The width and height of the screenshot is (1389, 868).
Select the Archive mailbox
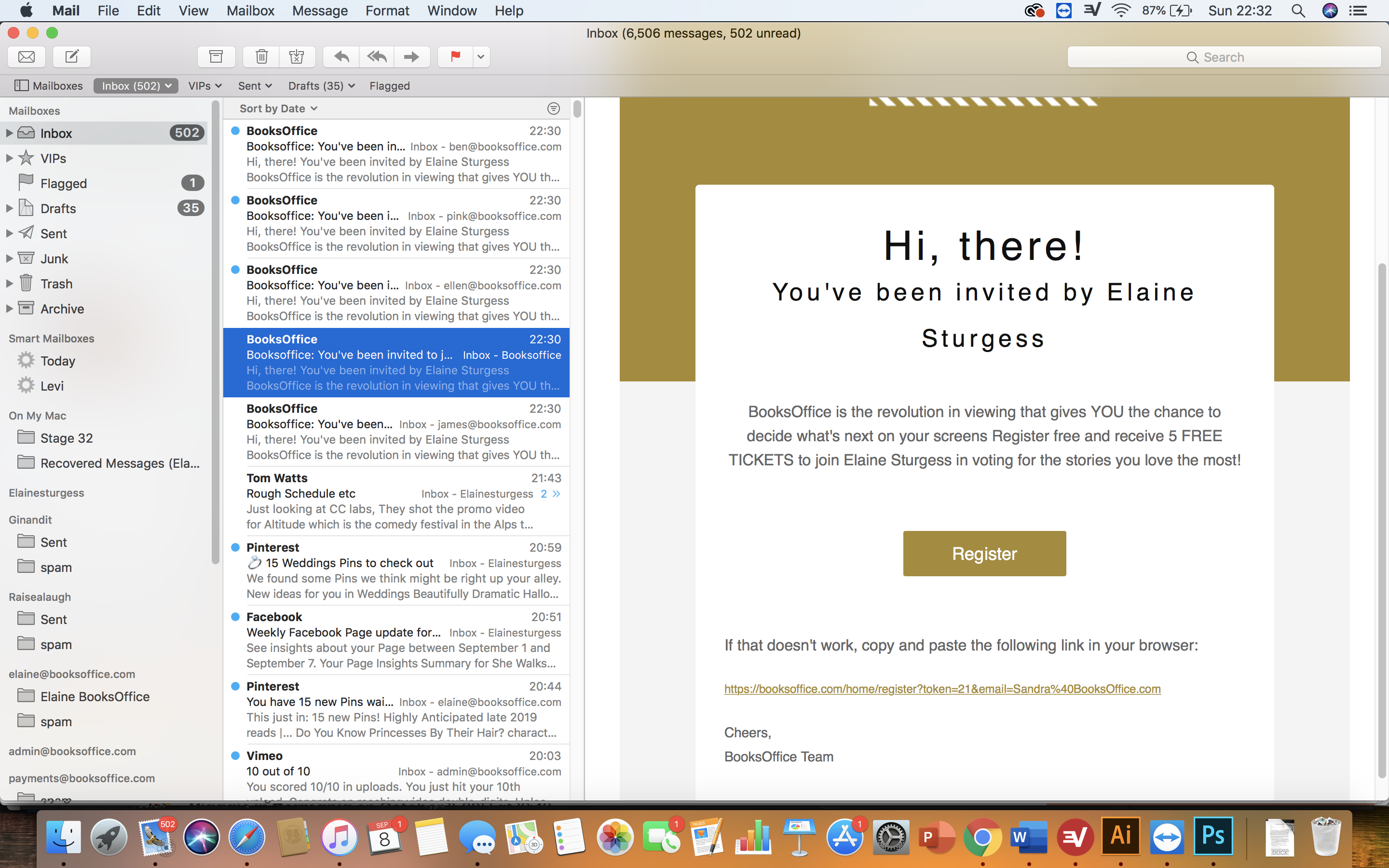(104, 309)
